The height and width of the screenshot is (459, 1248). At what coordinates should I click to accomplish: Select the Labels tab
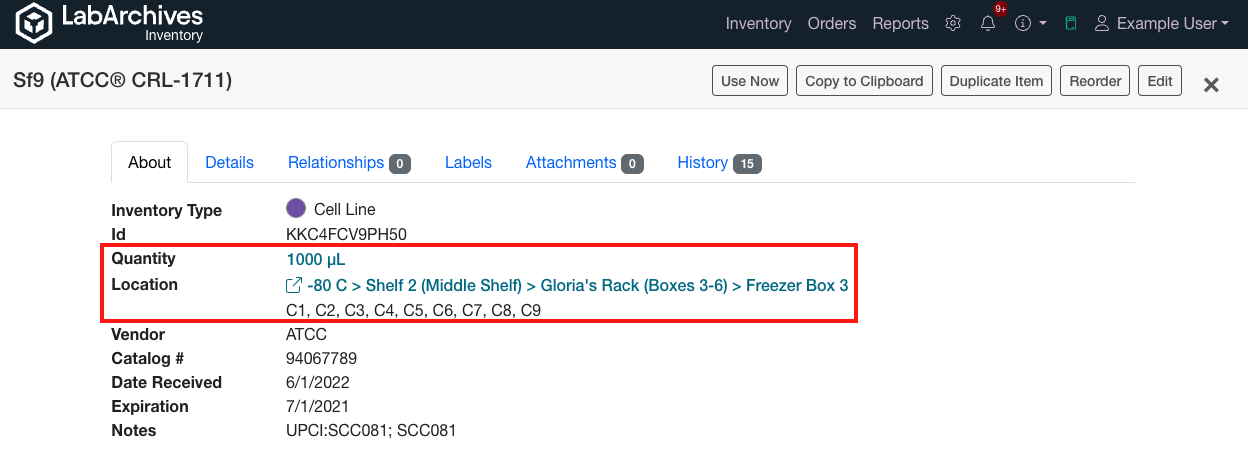[468, 162]
